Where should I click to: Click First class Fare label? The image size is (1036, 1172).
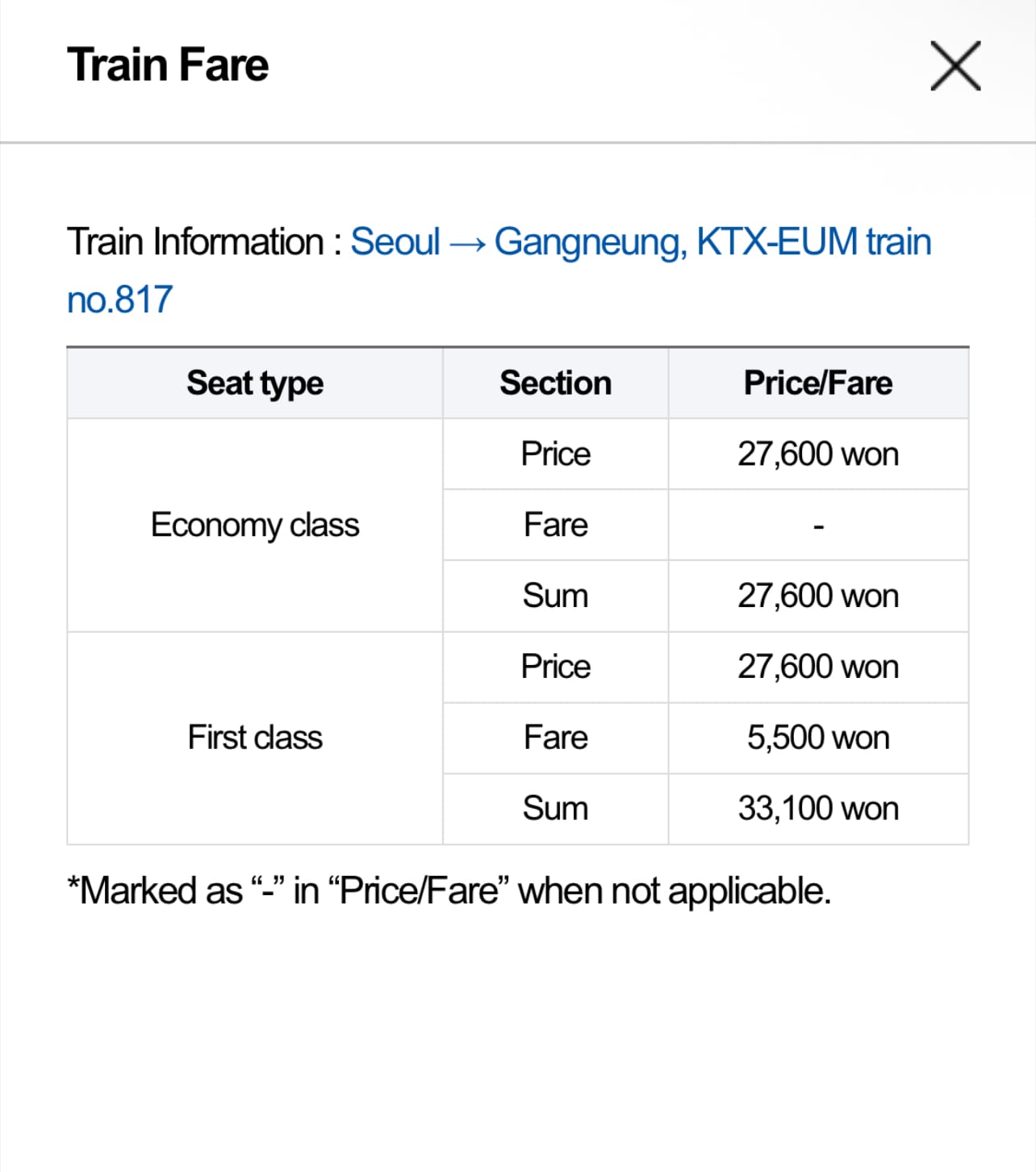555,737
